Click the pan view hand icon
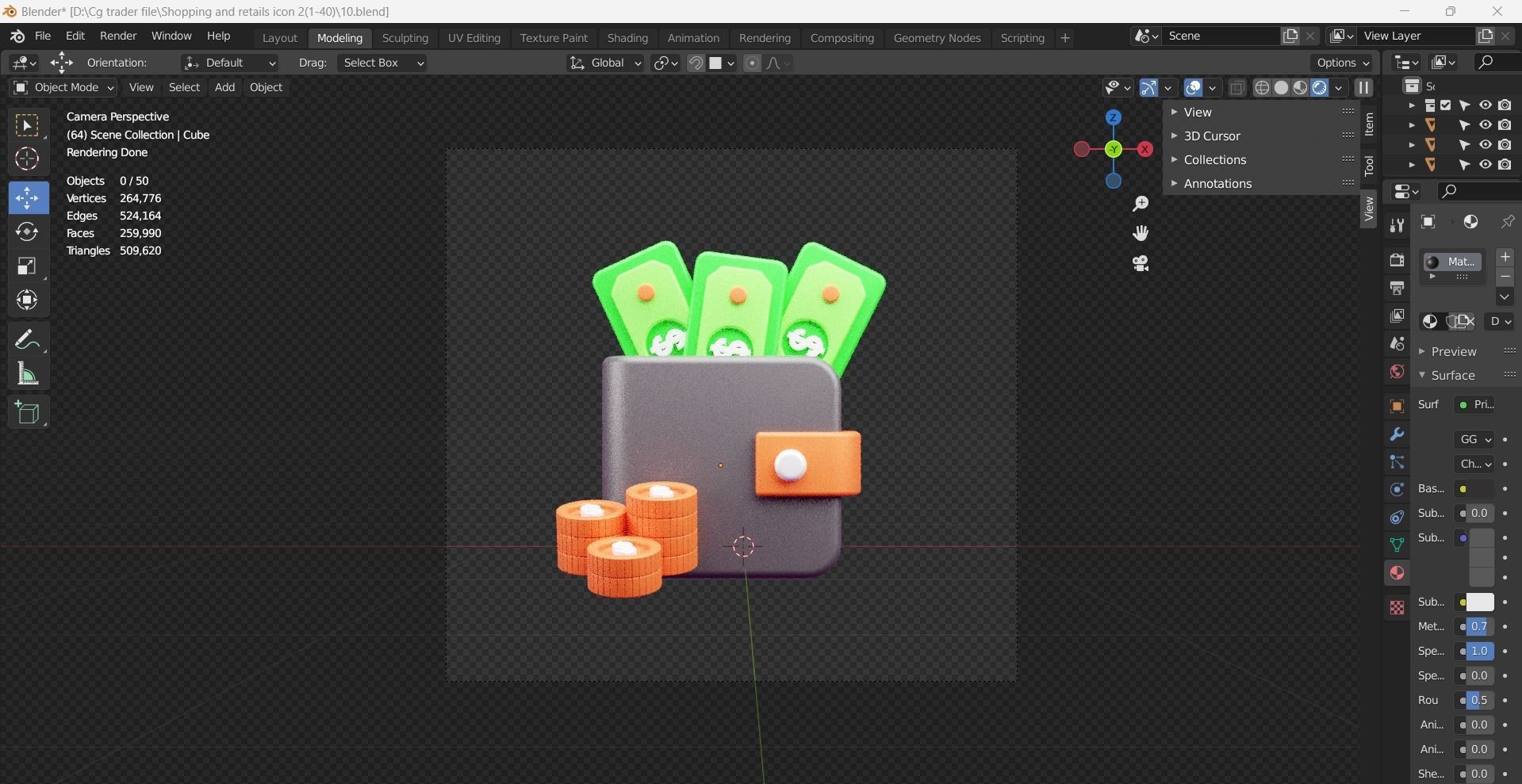This screenshot has height=784, width=1522. click(1141, 233)
